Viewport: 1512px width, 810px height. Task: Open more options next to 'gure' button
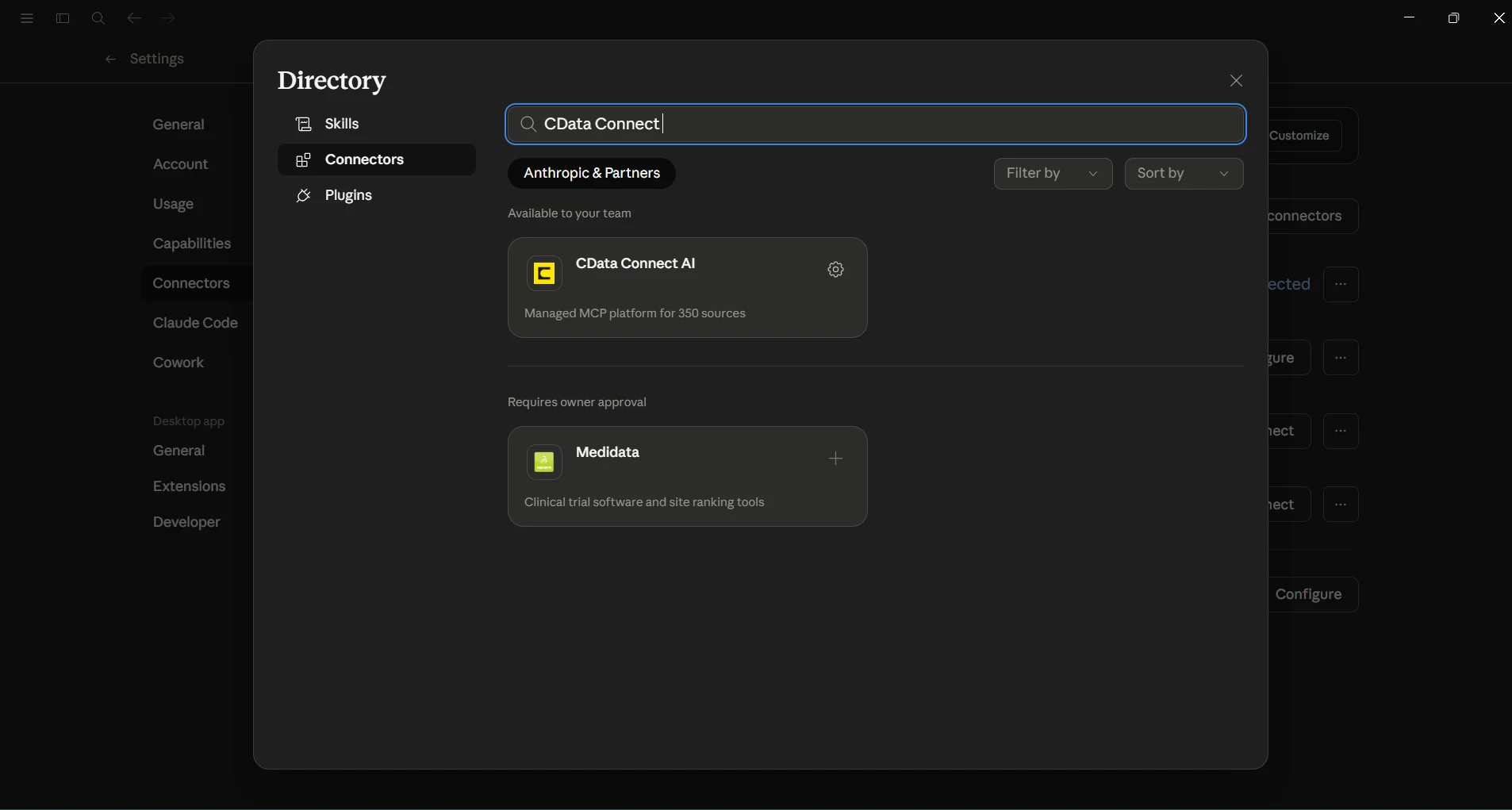(x=1341, y=358)
